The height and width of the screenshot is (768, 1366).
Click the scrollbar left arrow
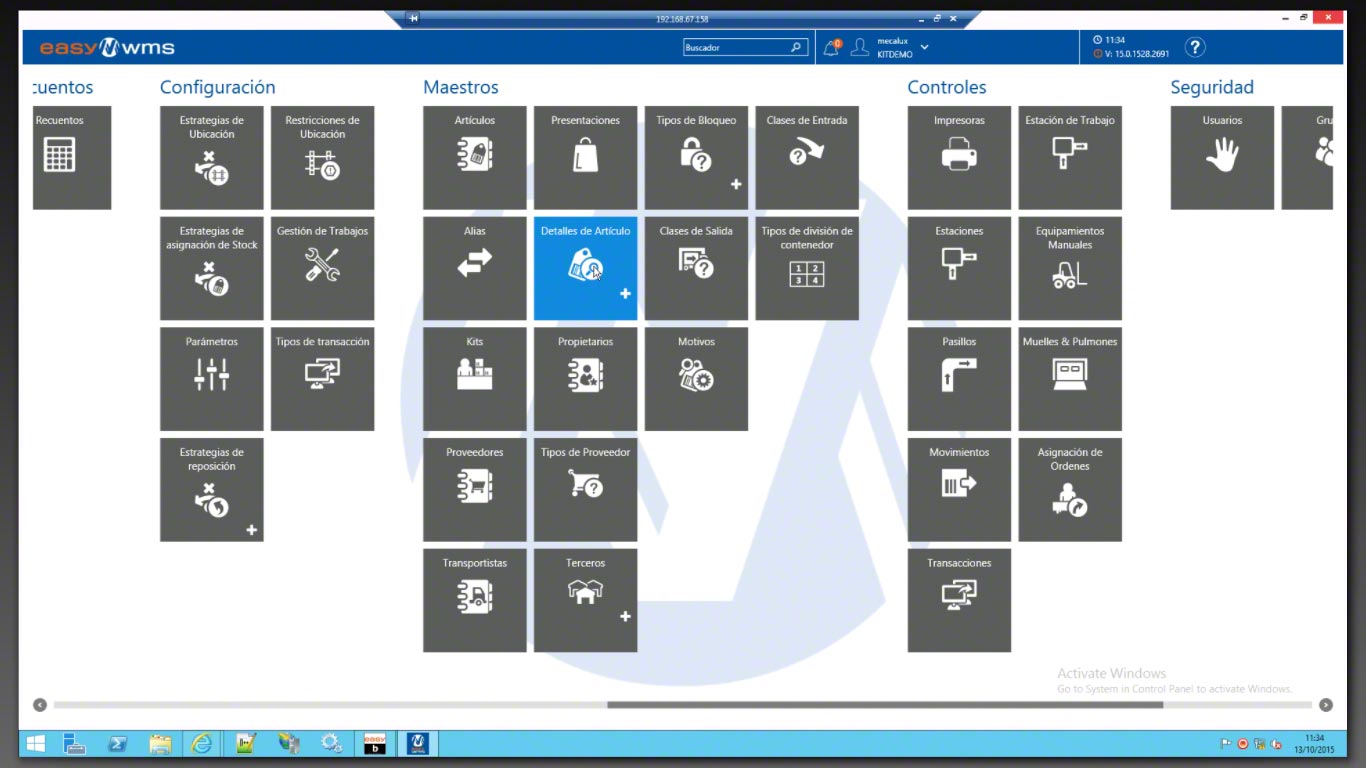(40, 705)
